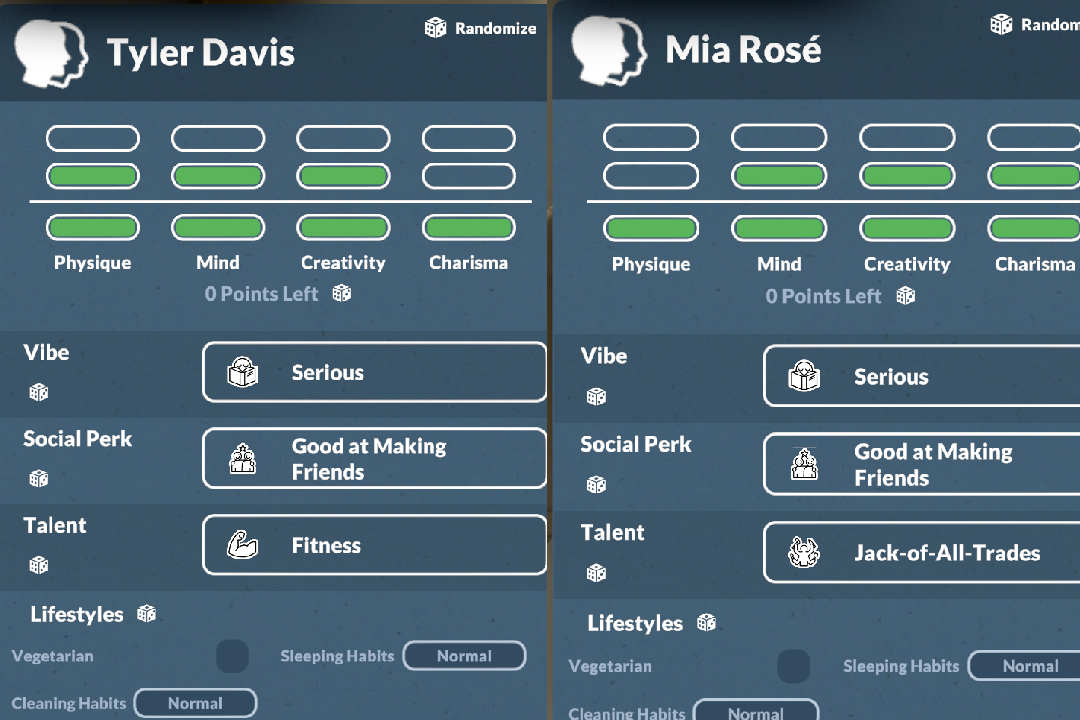Set Tyler Davis Mind to middle level
1080x720 pixels.
[218, 176]
